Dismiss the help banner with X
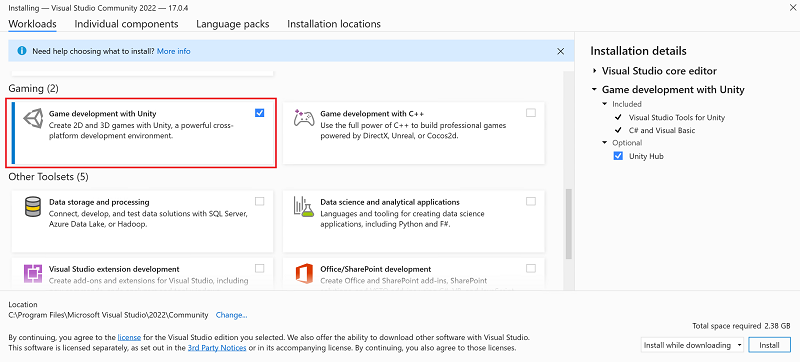The height and width of the screenshot is (362, 800). coord(561,51)
